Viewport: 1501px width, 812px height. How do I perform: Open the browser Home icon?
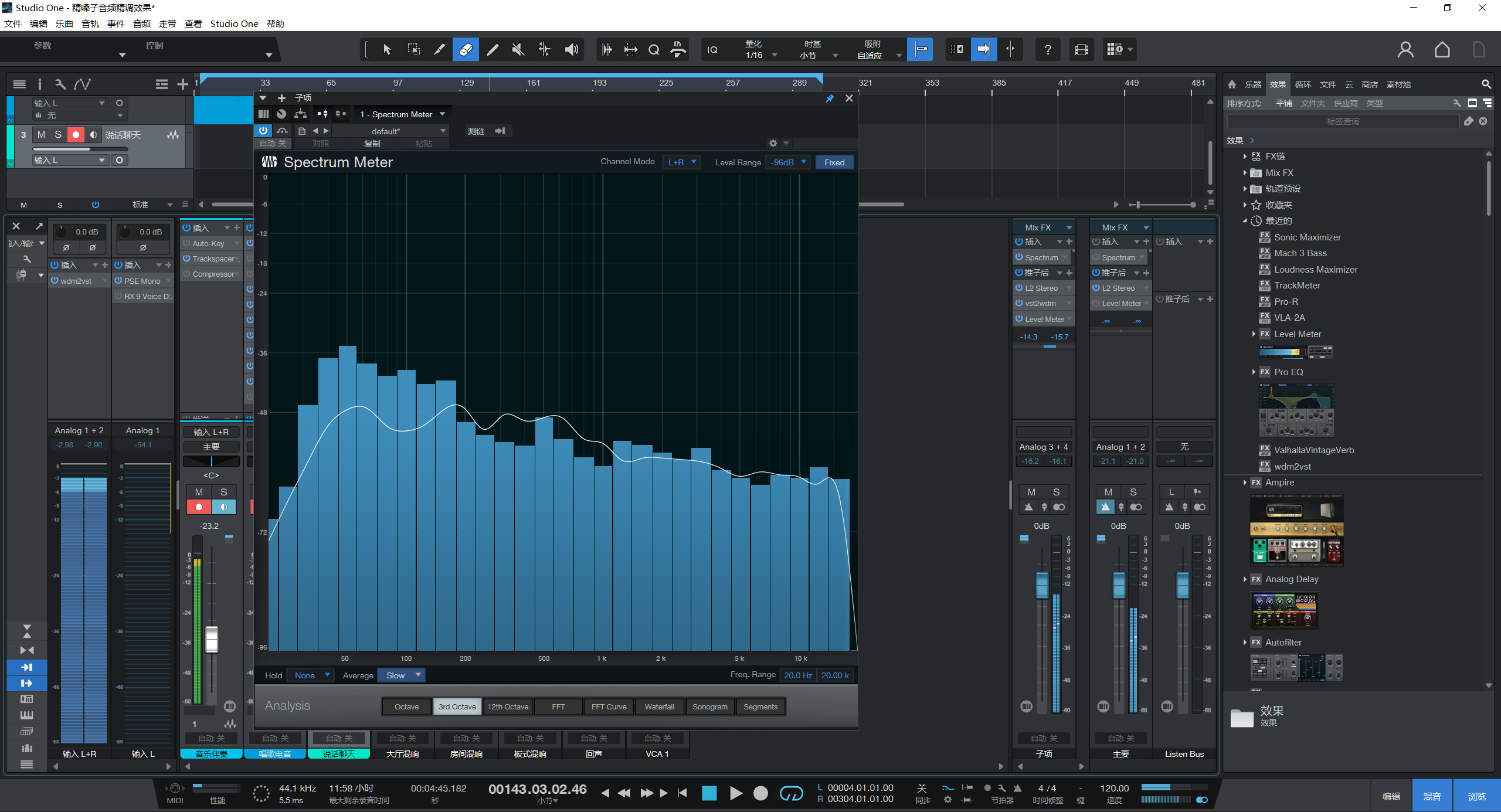[x=1232, y=84]
